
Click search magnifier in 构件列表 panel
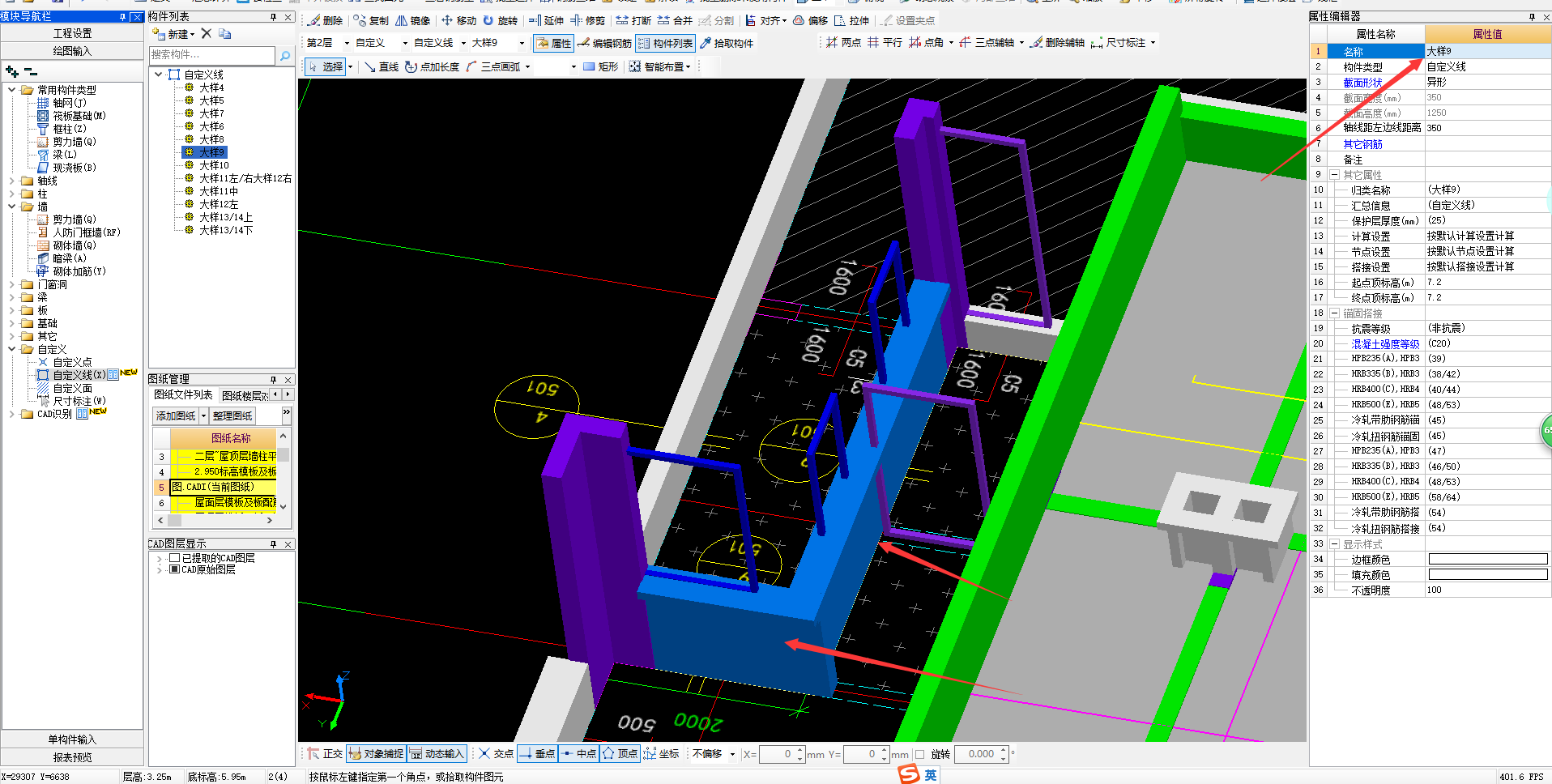coord(285,55)
